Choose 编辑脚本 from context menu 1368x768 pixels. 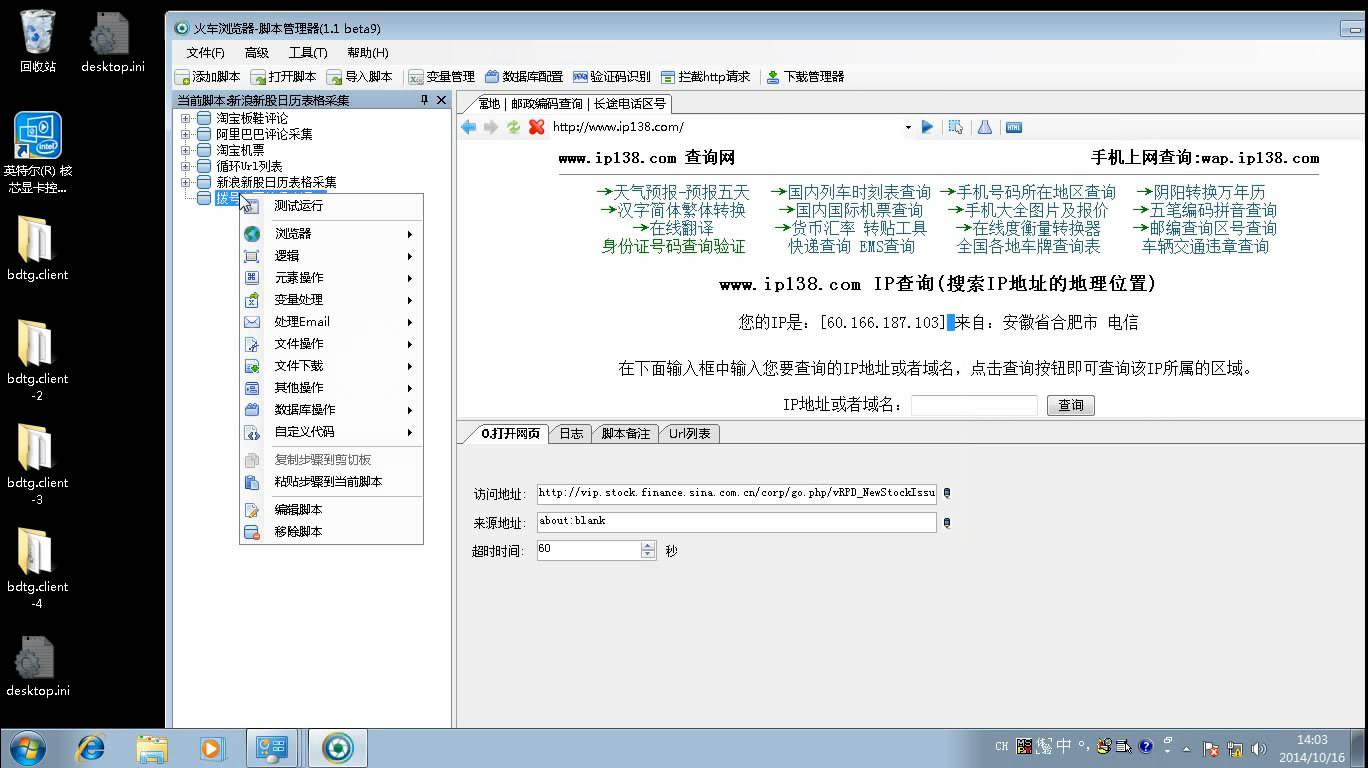331,510
